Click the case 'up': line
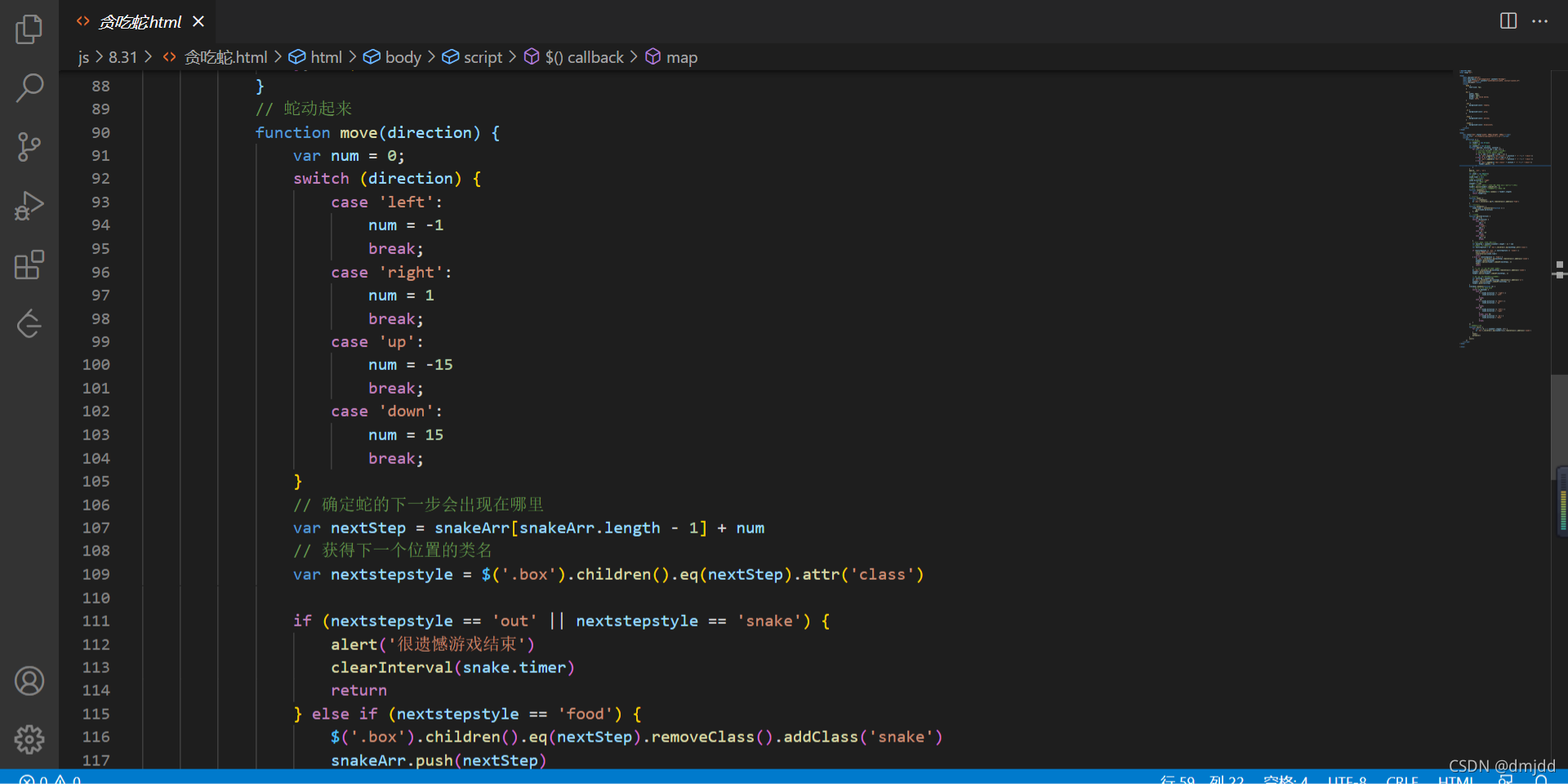 377,341
